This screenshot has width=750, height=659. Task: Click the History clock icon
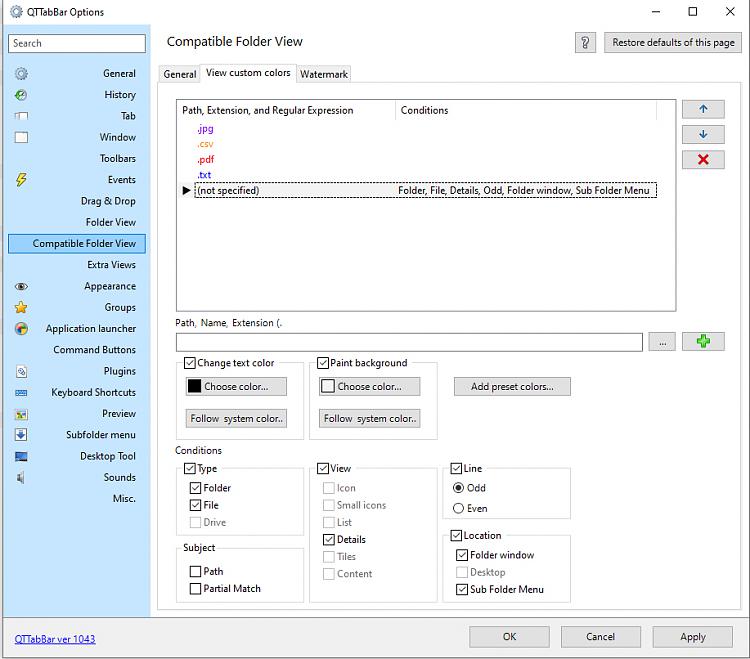21,95
